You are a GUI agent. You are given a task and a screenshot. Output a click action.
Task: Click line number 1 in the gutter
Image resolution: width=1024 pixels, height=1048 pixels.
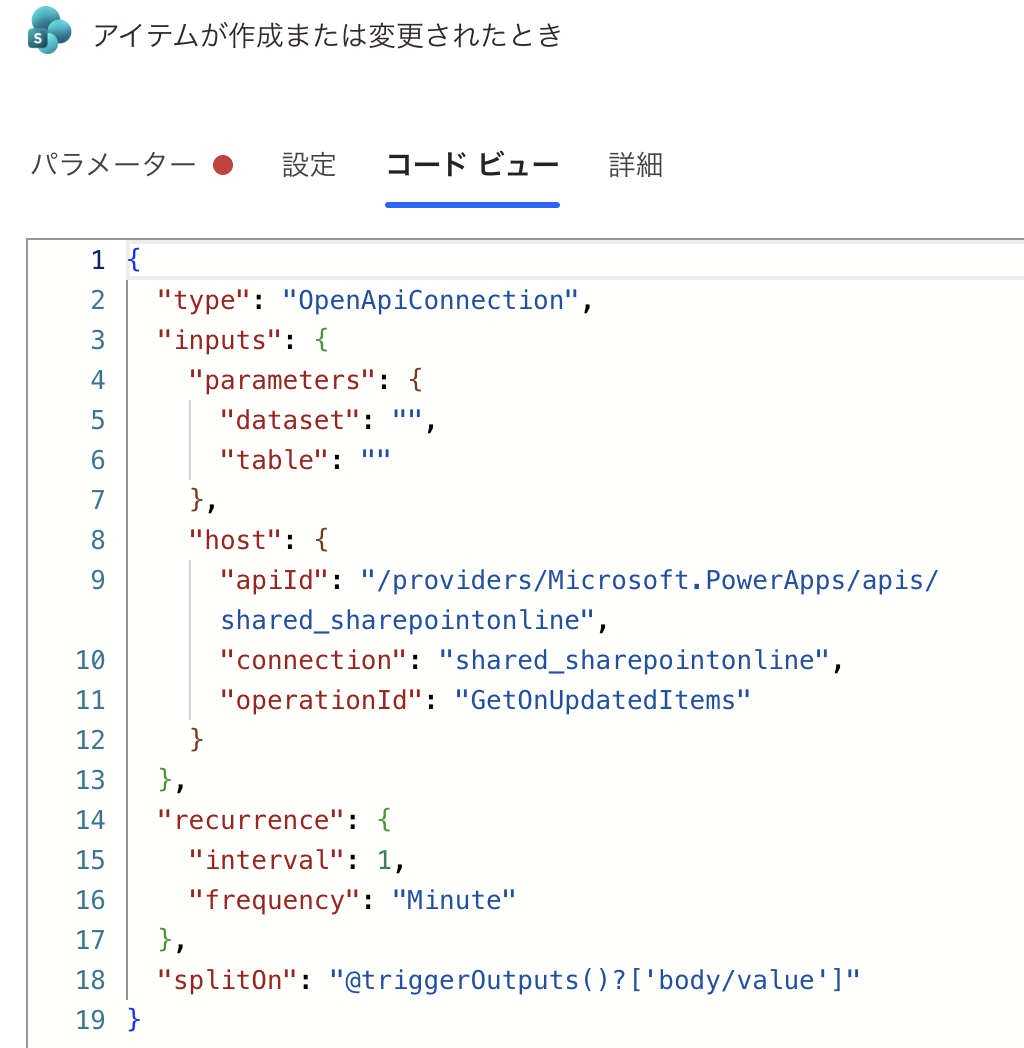coord(98,260)
